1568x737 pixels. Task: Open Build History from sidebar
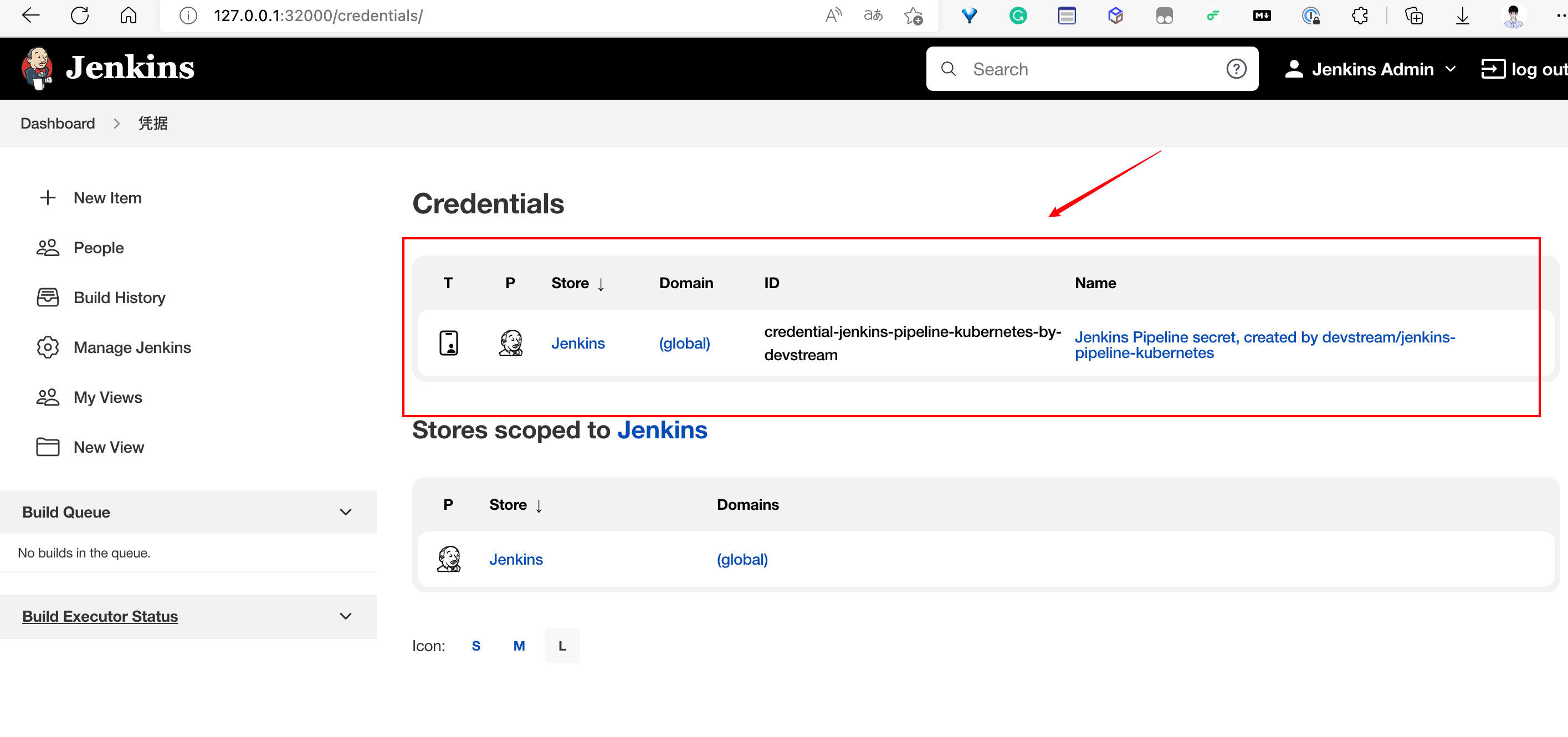[x=119, y=298]
